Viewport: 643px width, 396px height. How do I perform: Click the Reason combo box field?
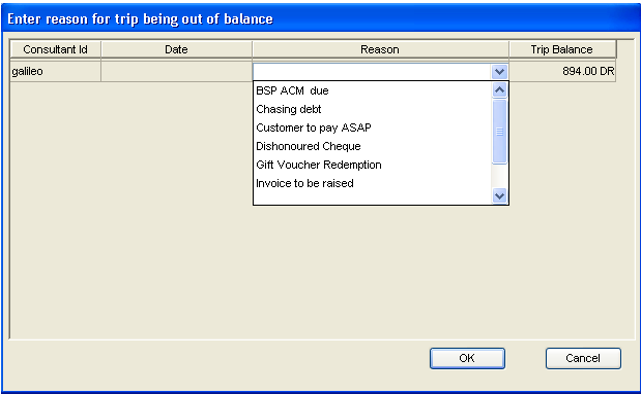click(x=381, y=72)
